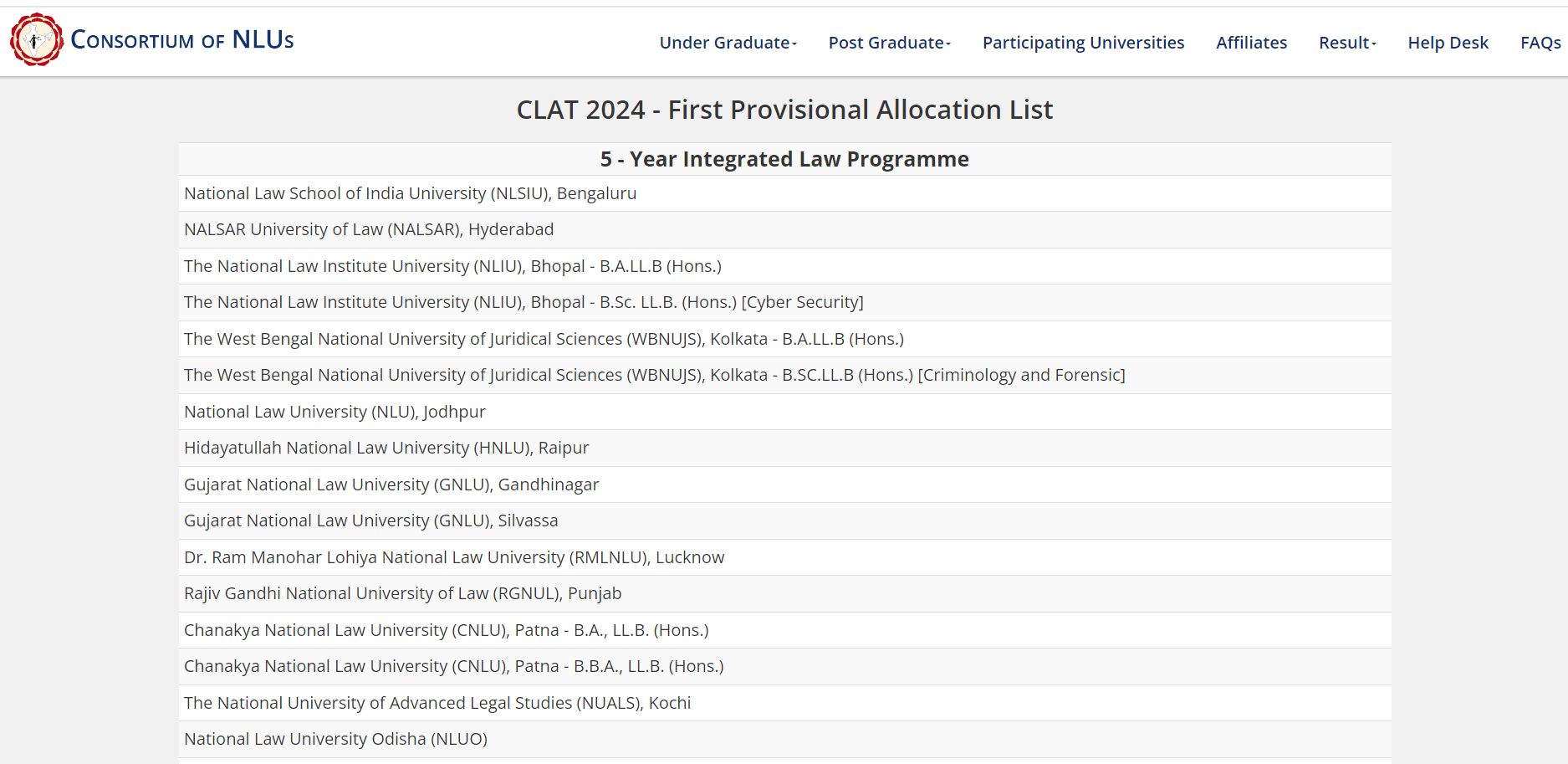
Task: Open NALSAR Hyderabad allocation list
Action: click(x=369, y=229)
